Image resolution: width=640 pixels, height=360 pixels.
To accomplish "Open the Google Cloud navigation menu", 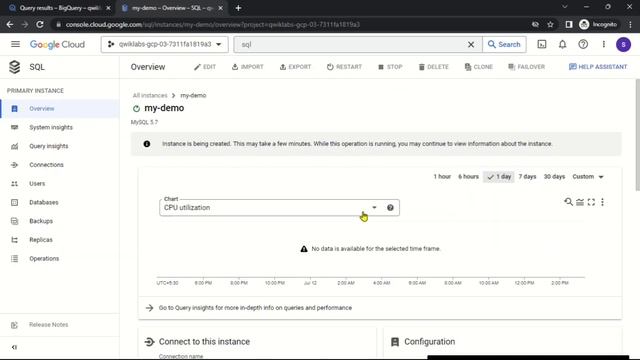I will [15, 44].
